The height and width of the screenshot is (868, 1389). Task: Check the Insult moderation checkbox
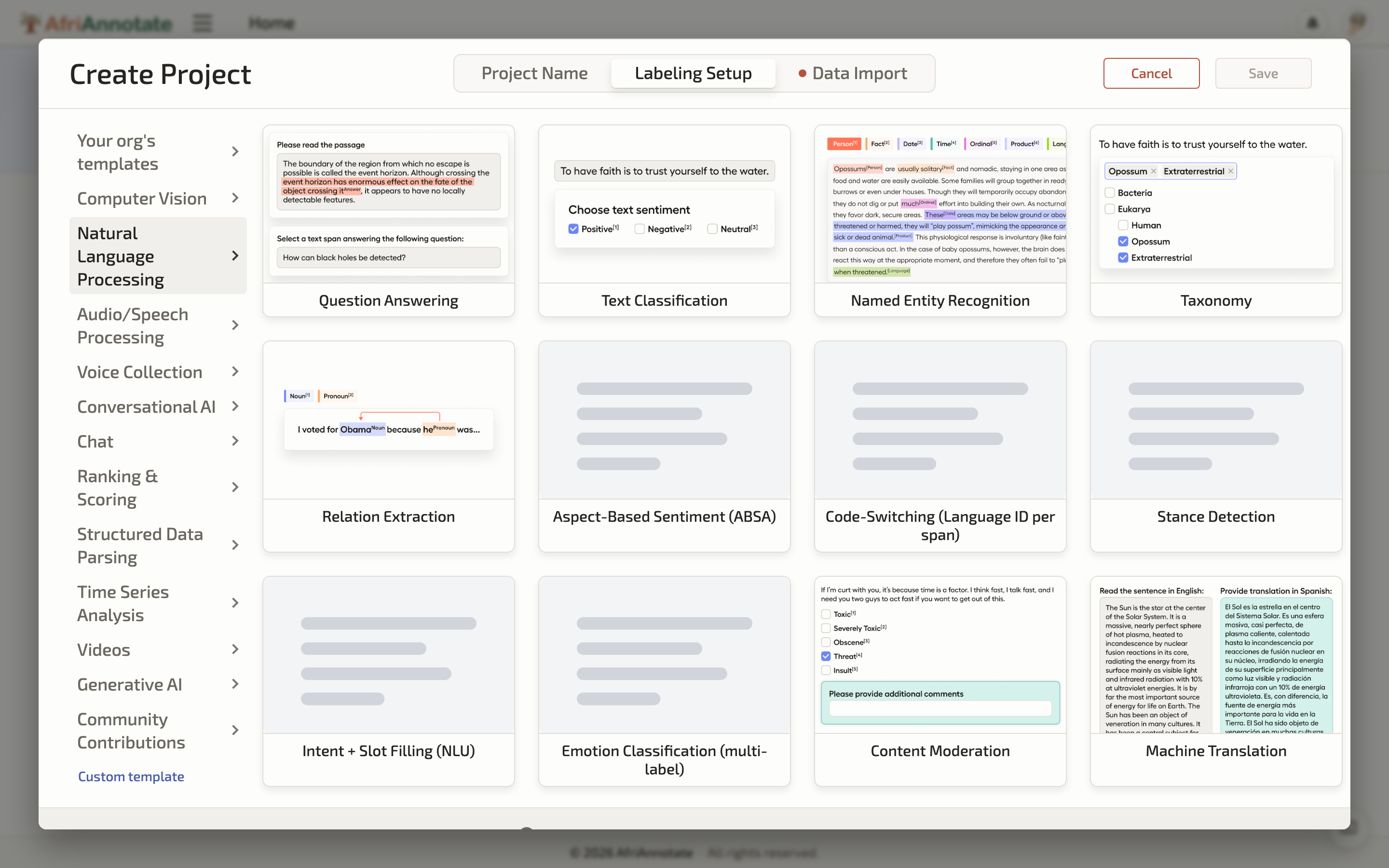tap(826, 670)
